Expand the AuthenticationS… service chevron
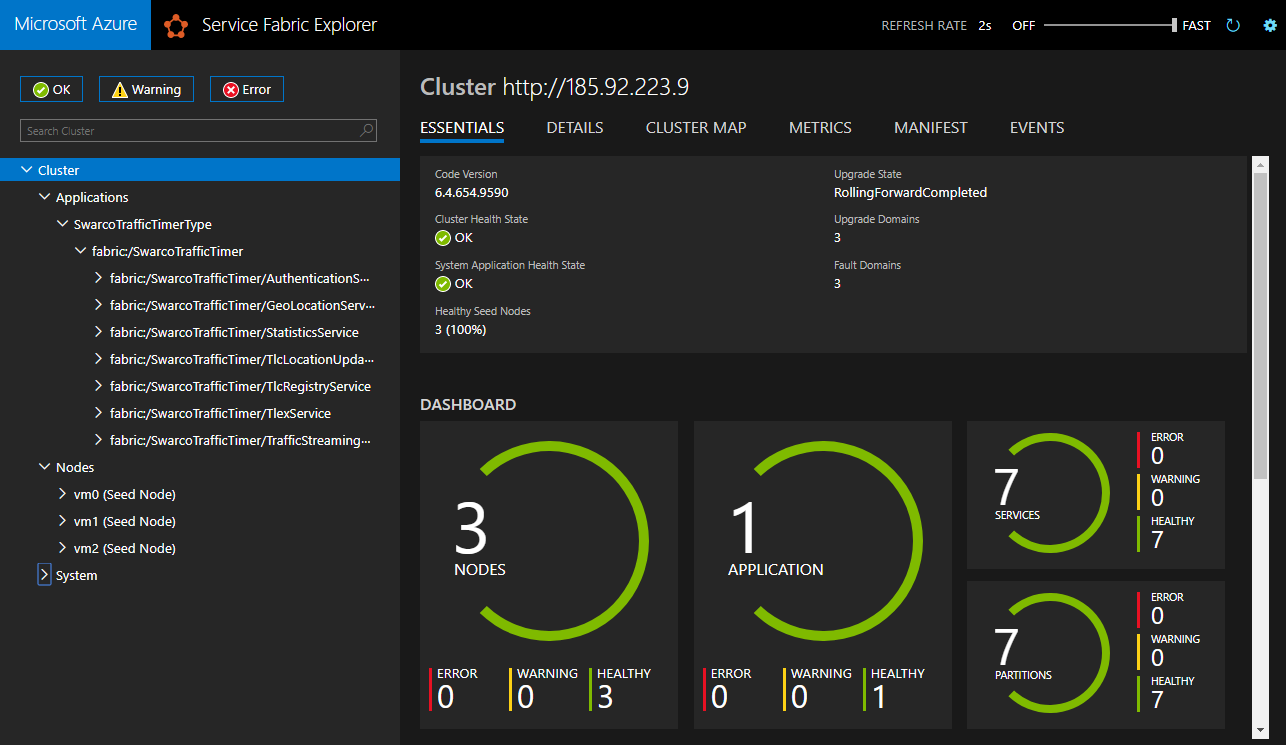Screen dimensions: 1286x745 pos(98,278)
